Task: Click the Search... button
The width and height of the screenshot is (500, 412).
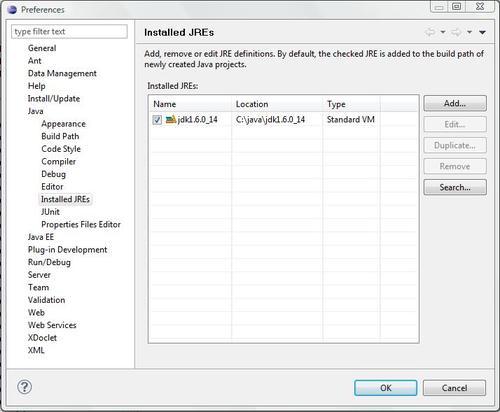Action: (x=455, y=187)
